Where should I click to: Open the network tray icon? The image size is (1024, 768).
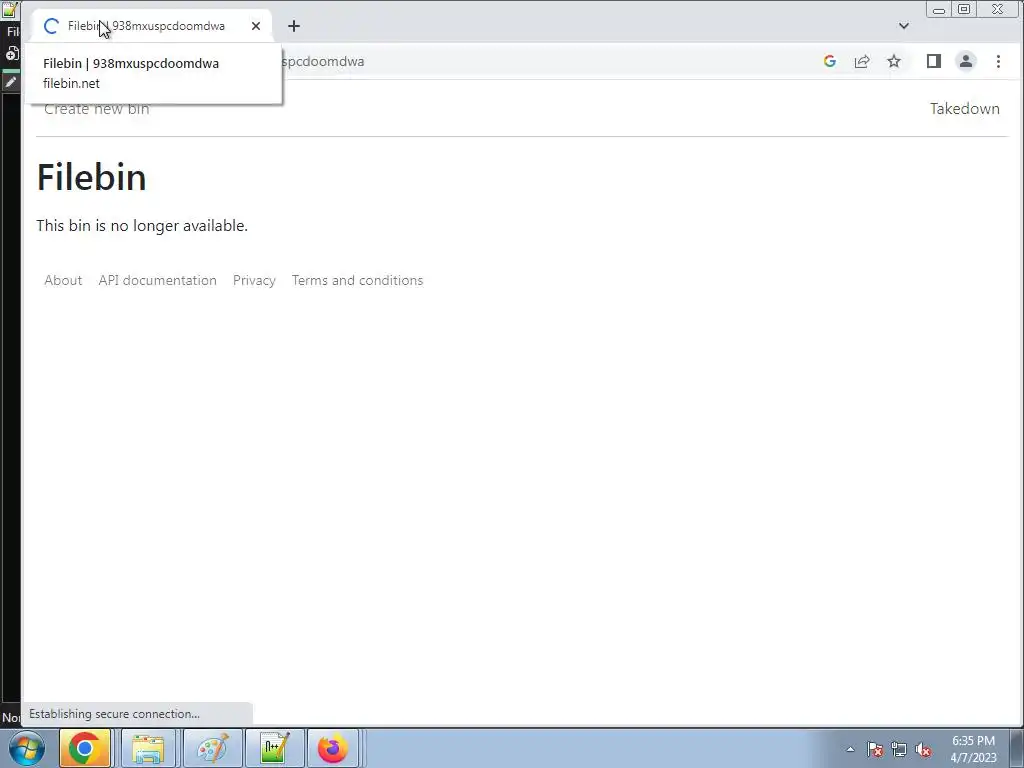899,749
